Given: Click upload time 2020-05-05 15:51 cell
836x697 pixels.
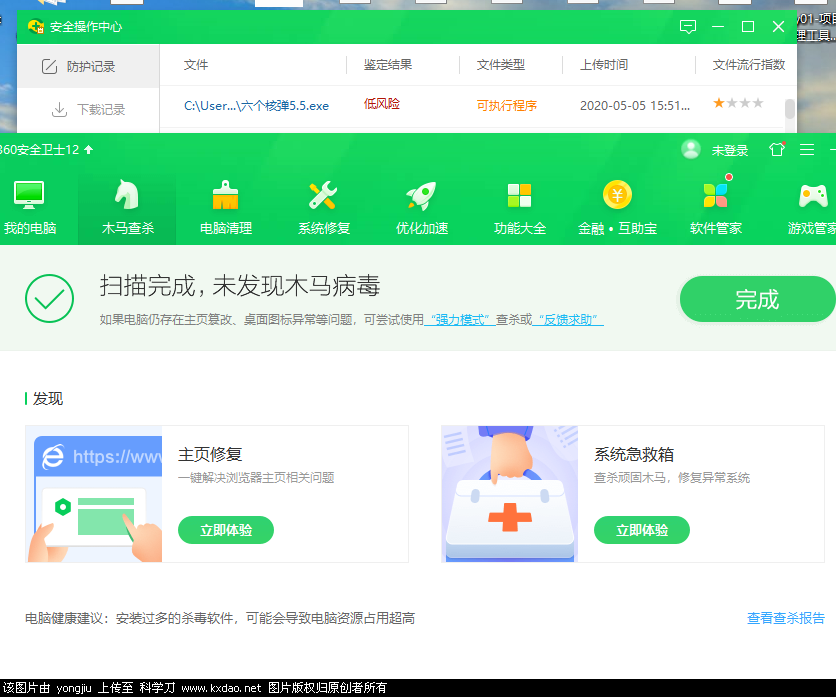Looking at the screenshot, I should (634, 106).
